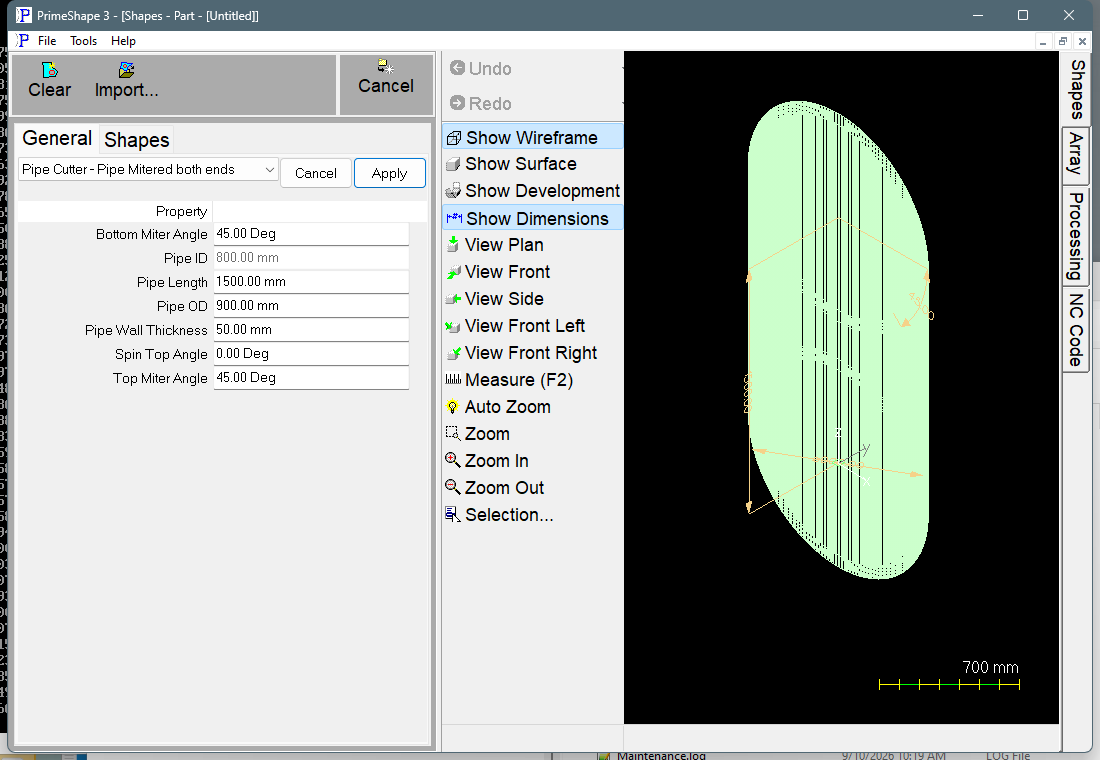
Task: Edit the Spin Top Angle field
Action: tap(311, 354)
